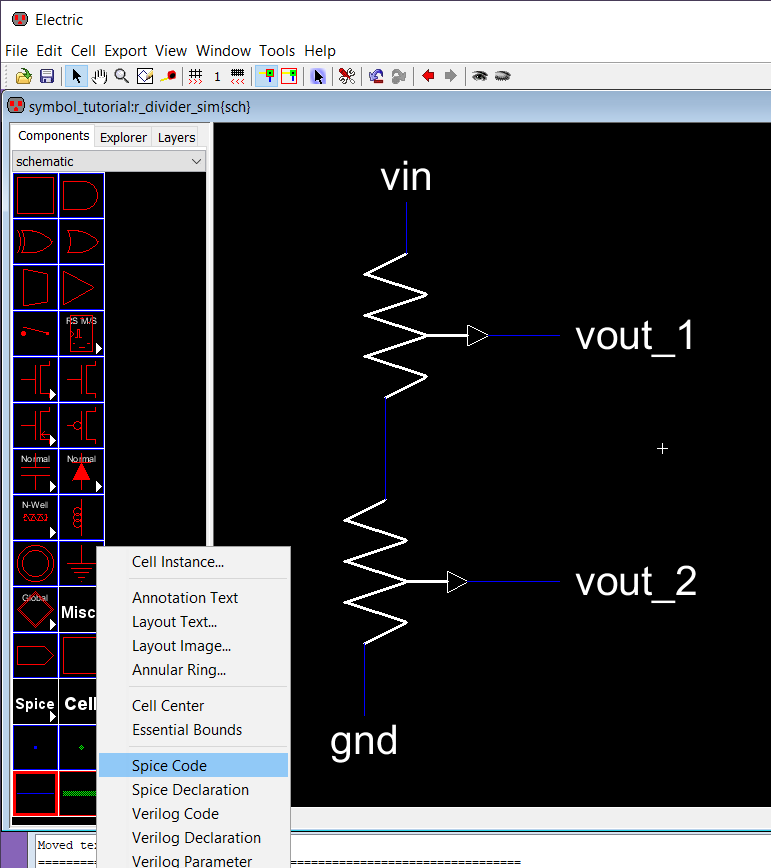Open library via the folder toolbar icon

click(24, 76)
